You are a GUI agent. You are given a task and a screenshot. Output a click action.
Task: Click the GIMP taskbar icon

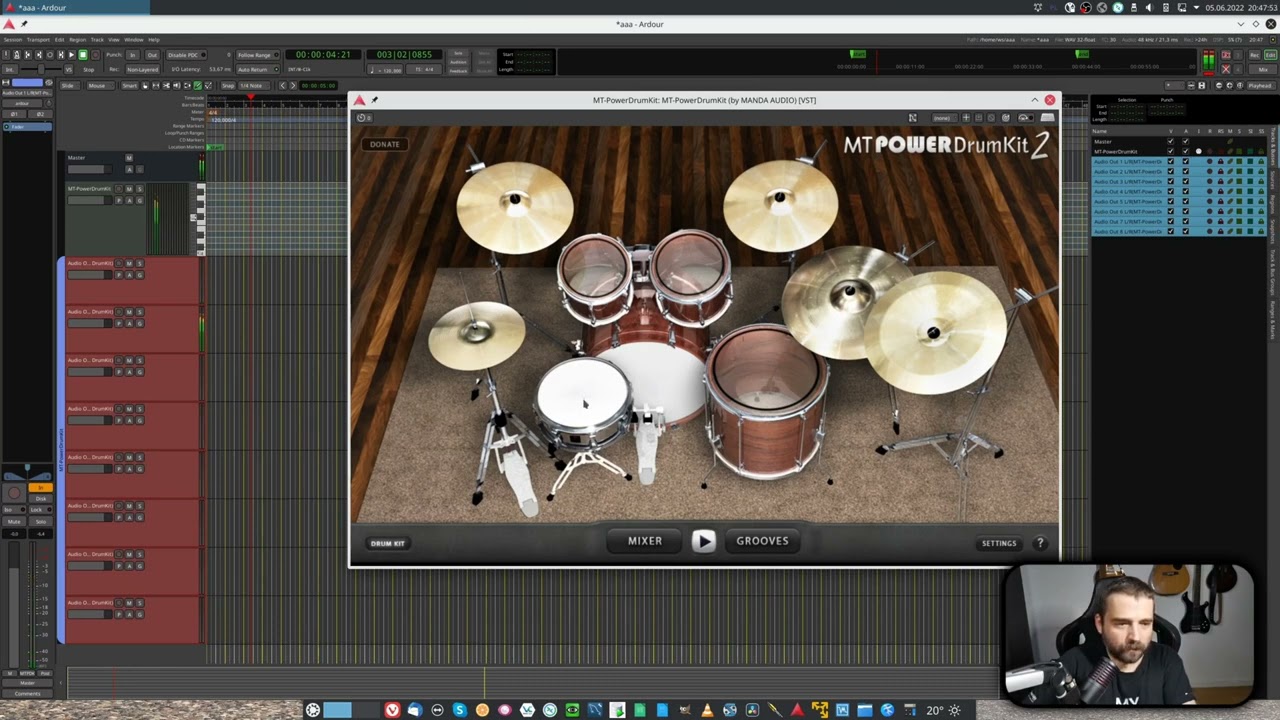tap(685, 710)
